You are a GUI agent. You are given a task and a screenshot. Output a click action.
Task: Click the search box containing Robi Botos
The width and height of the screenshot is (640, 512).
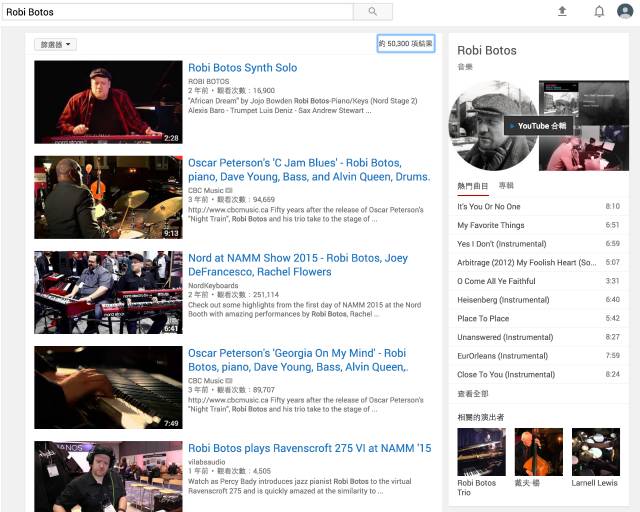(178, 12)
